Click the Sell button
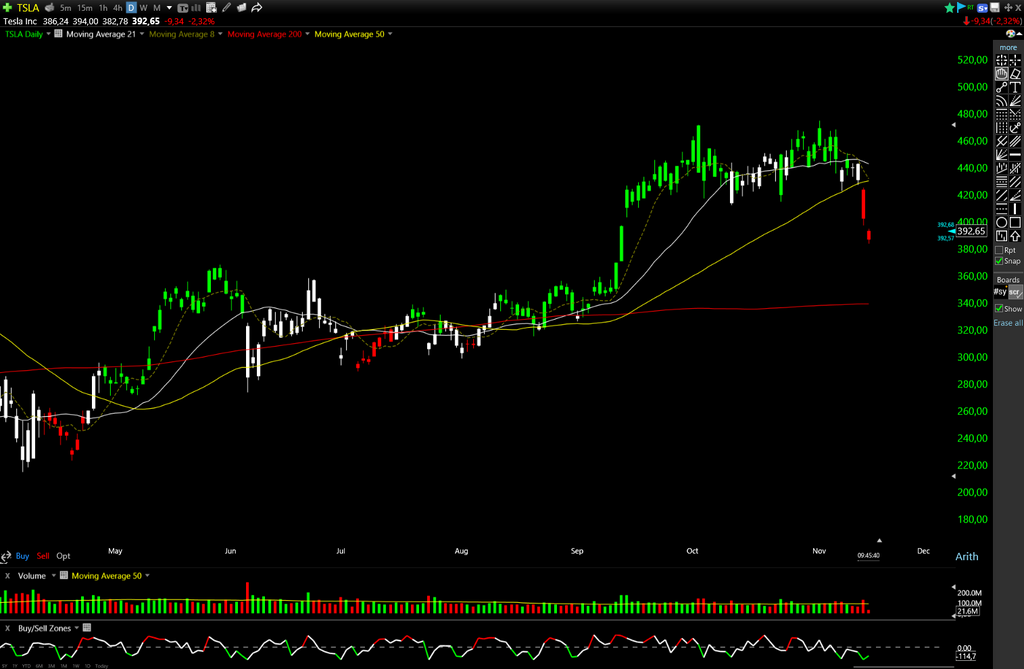This screenshot has height=669, width=1024. coord(43,556)
